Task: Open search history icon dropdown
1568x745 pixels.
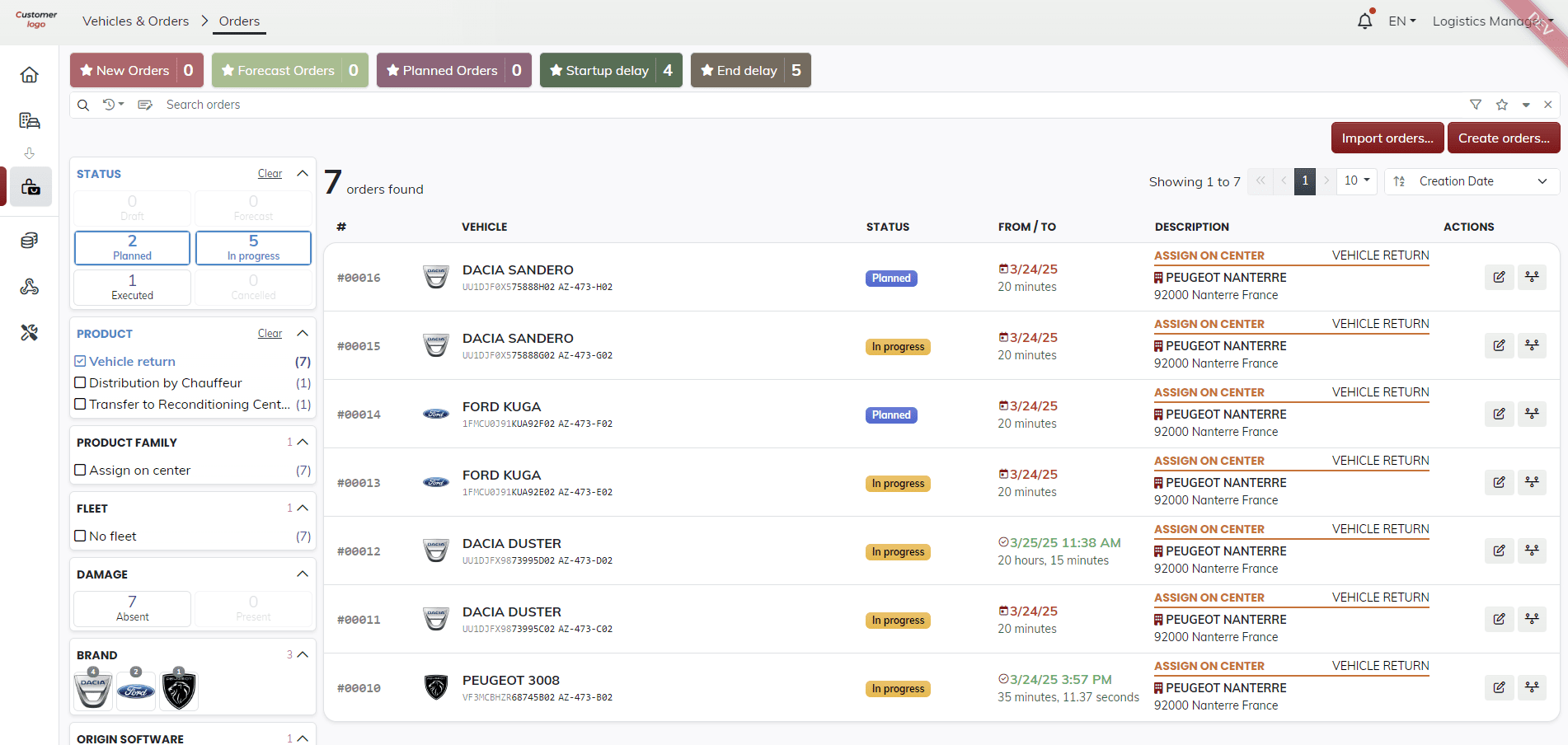Action: point(112,105)
